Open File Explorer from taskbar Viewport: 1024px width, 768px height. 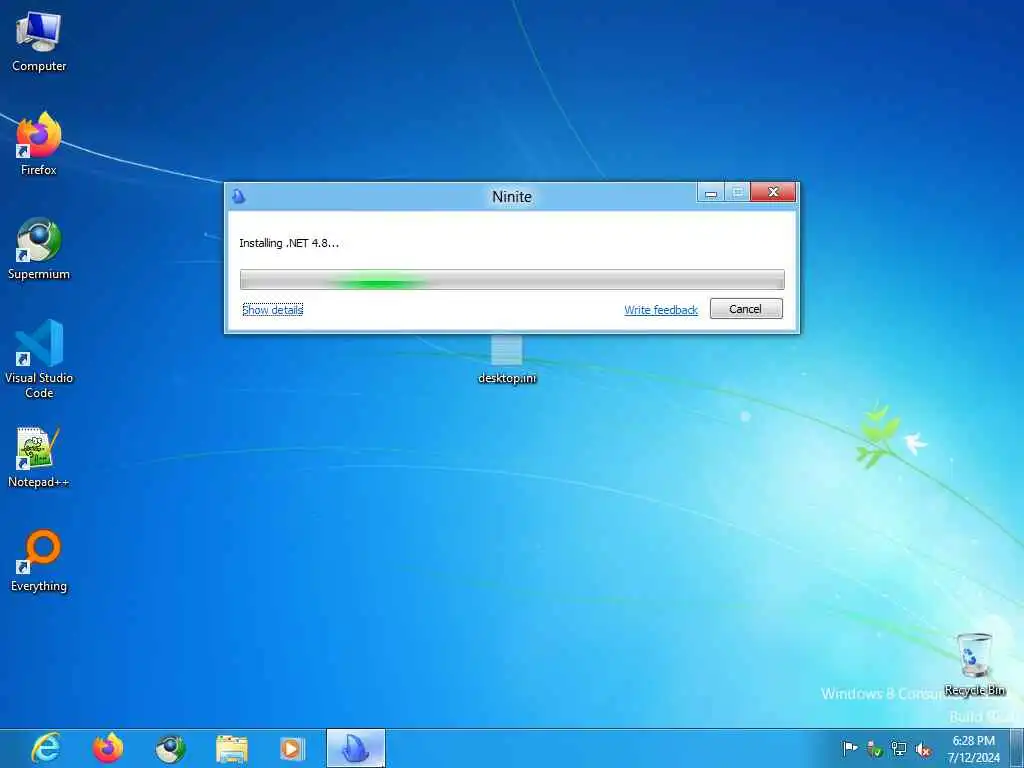pyautogui.click(x=232, y=748)
